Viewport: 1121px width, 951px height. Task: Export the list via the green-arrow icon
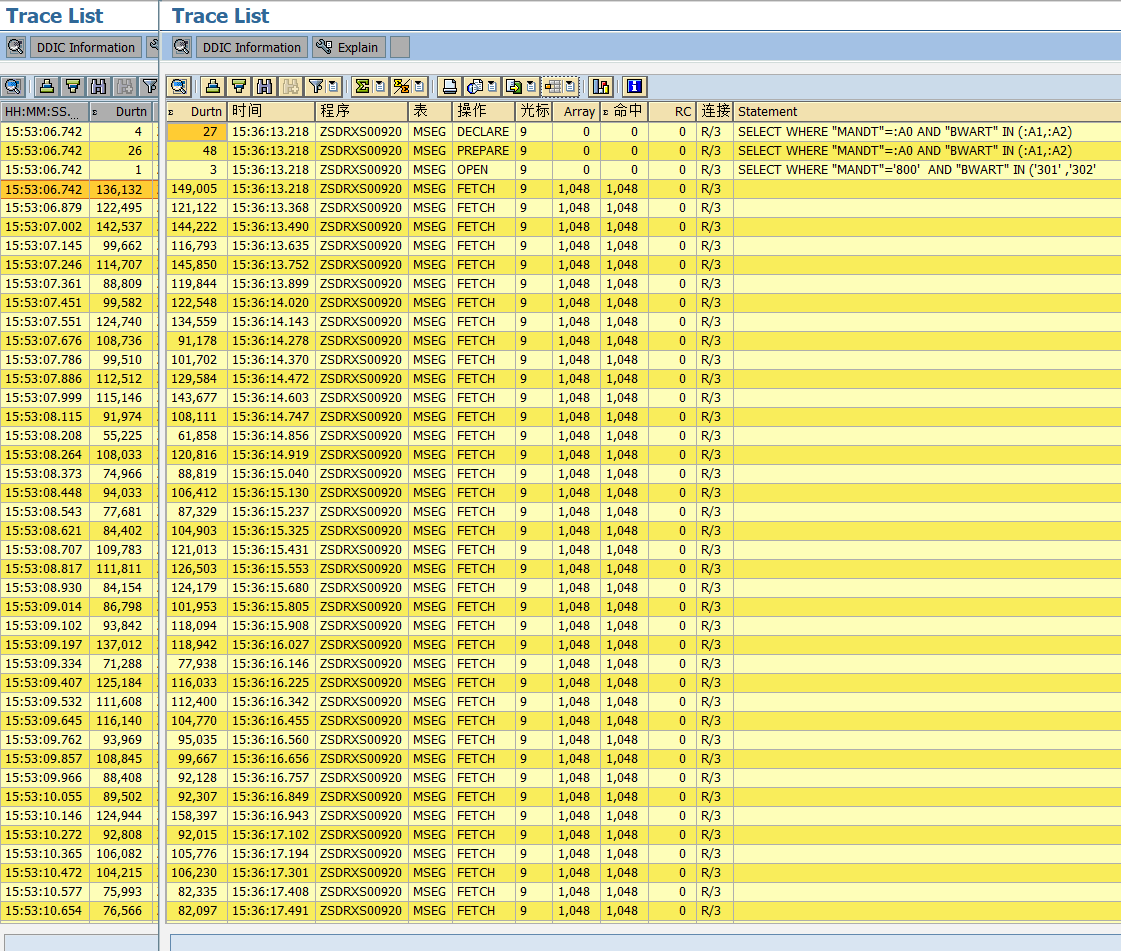[513, 87]
